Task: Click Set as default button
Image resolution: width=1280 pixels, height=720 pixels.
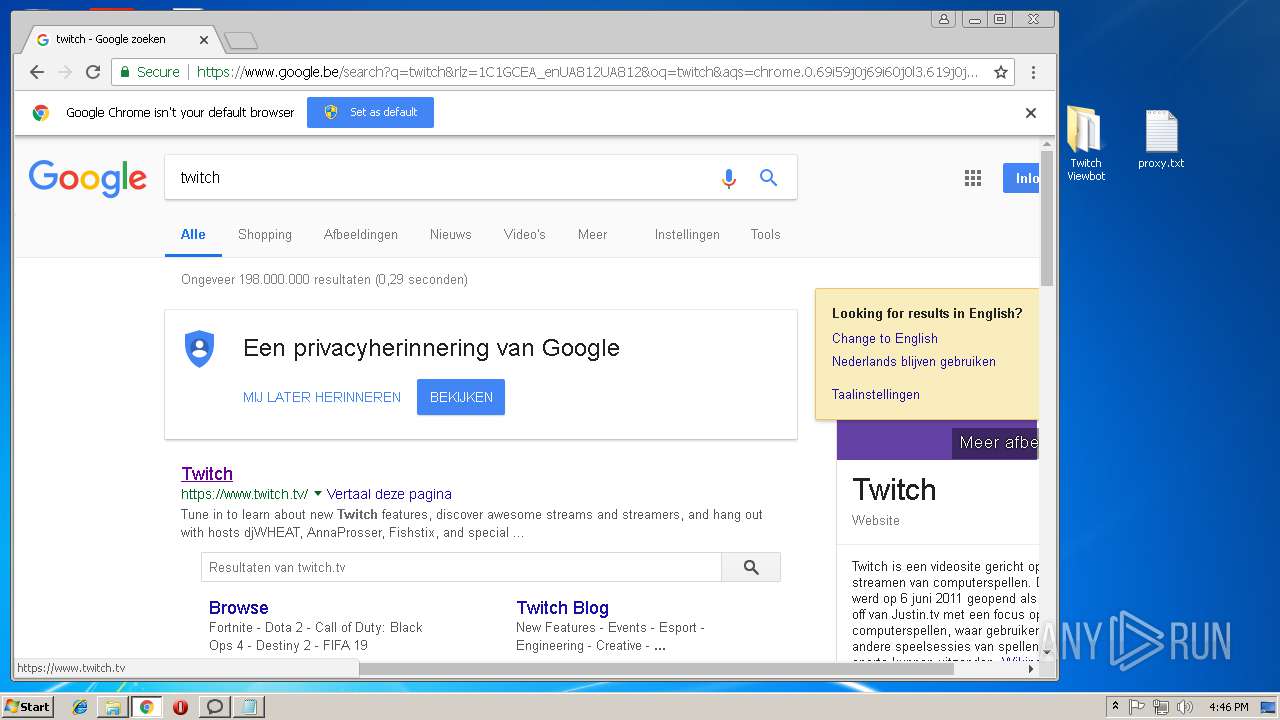Action: (x=370, y=112)
